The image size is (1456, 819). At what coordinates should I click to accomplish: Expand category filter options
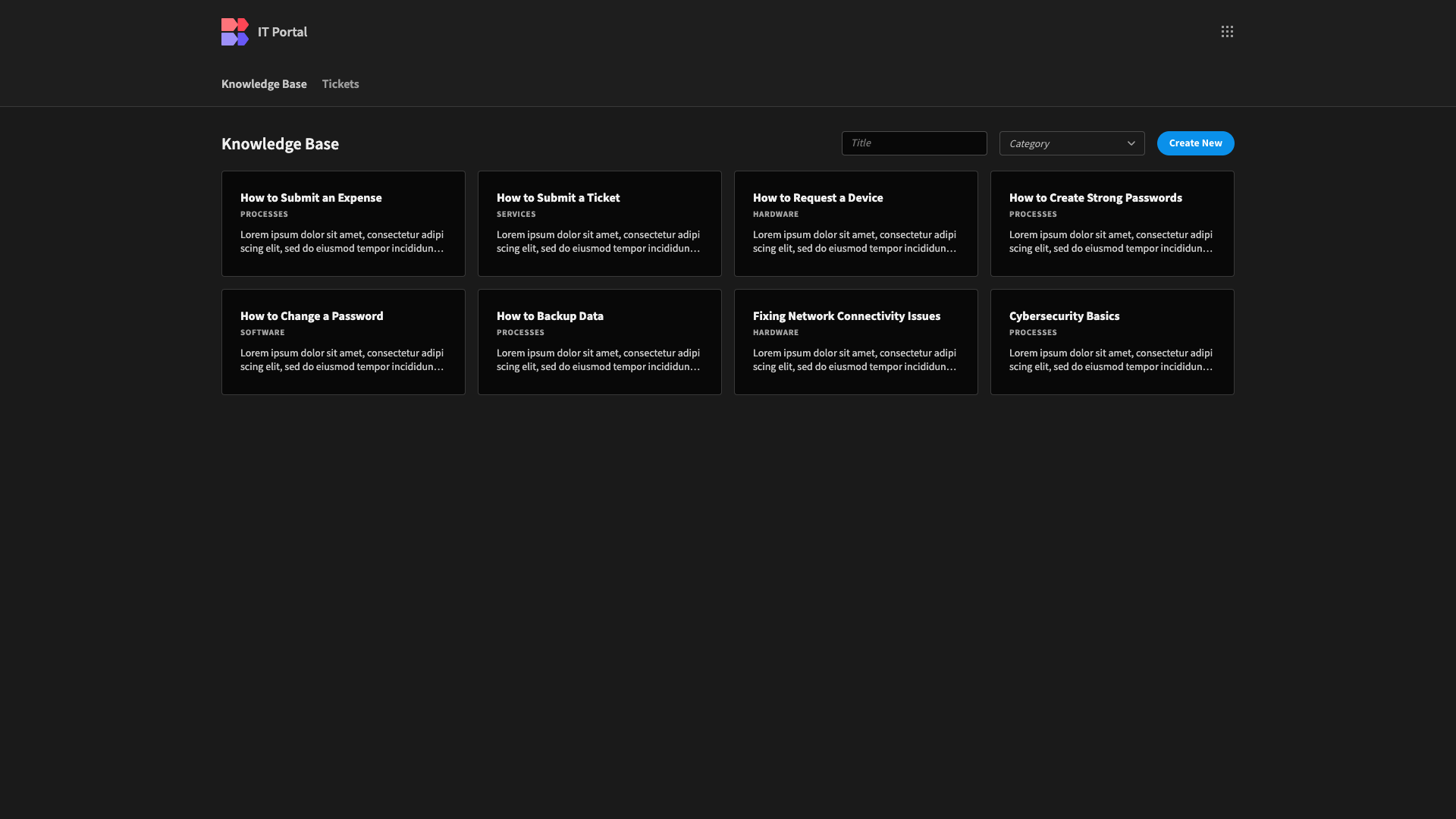[1072, 143]
